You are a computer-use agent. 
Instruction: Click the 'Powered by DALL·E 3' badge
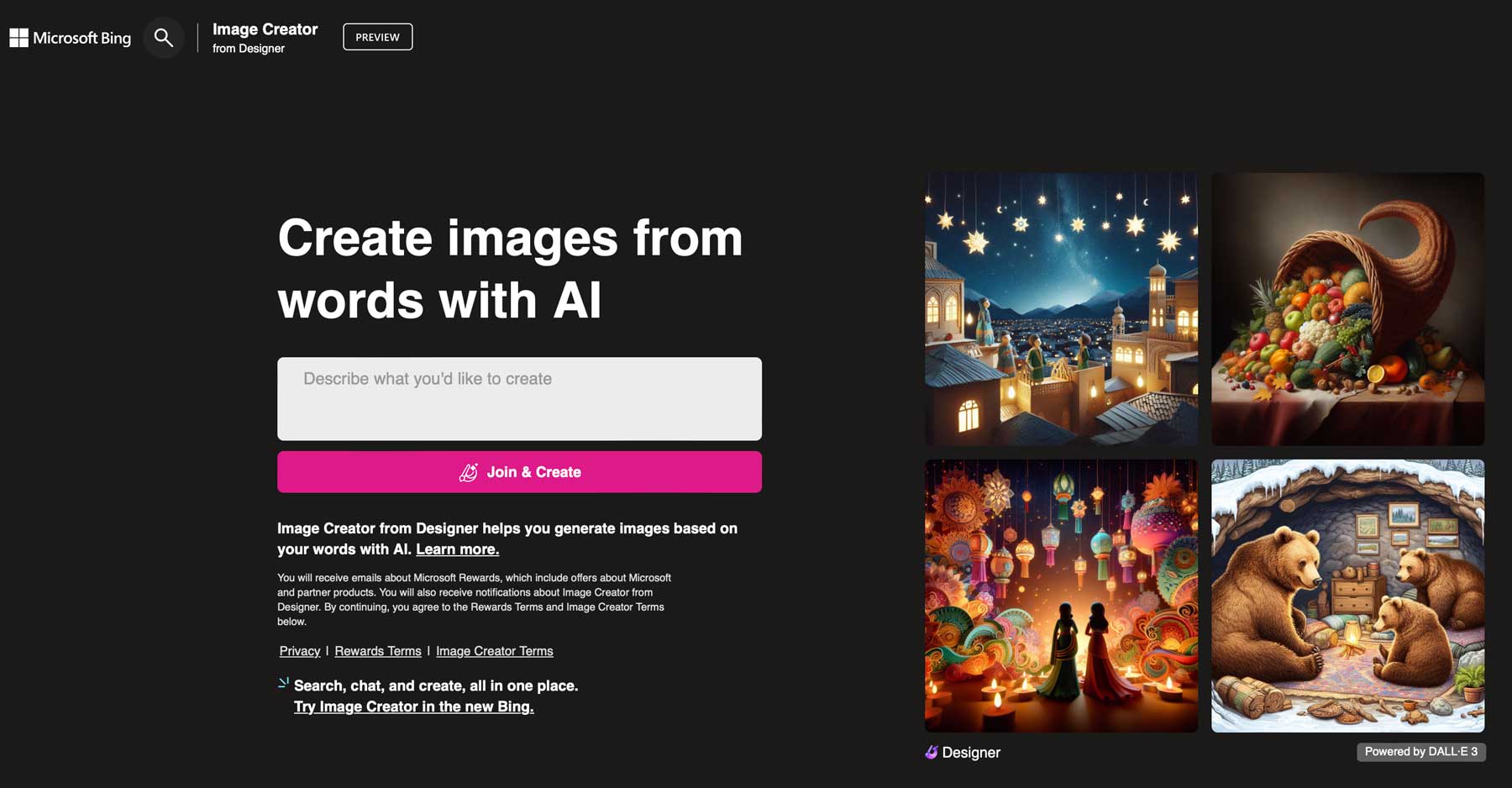pos(1420,752)
